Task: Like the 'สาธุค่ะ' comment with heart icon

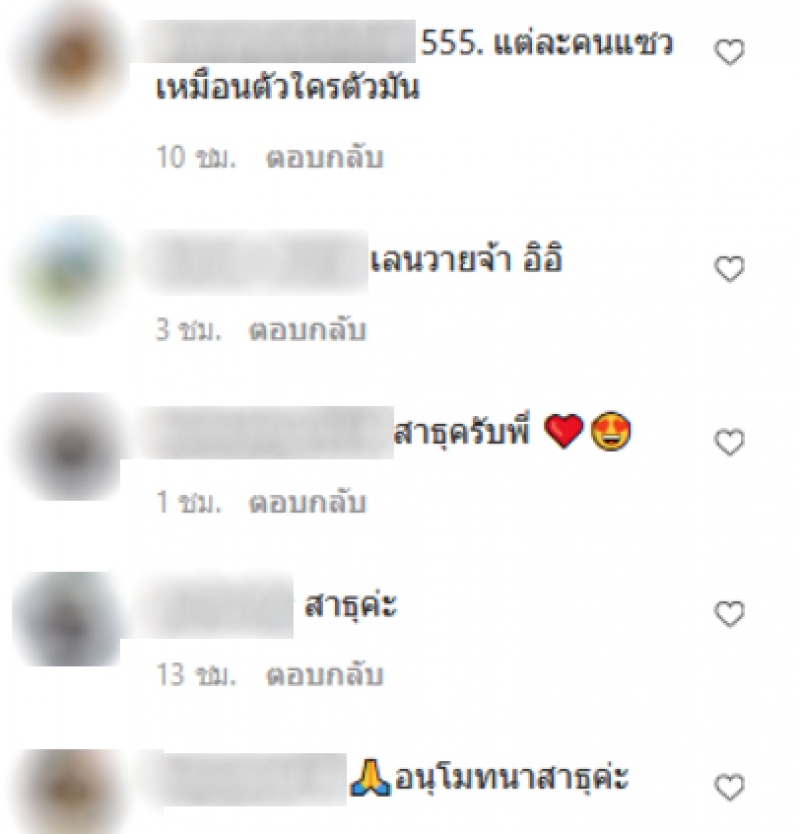Action: [729, 614]
